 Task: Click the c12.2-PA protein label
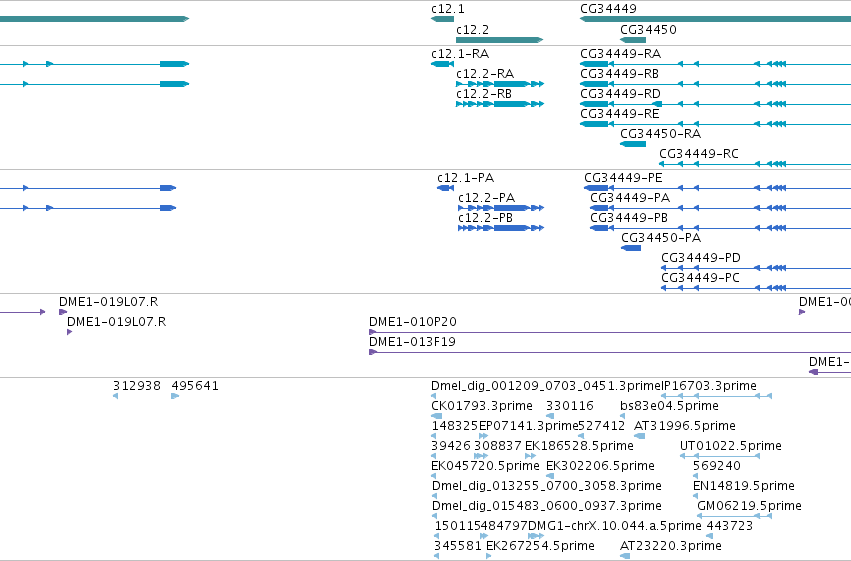point(486,198)
